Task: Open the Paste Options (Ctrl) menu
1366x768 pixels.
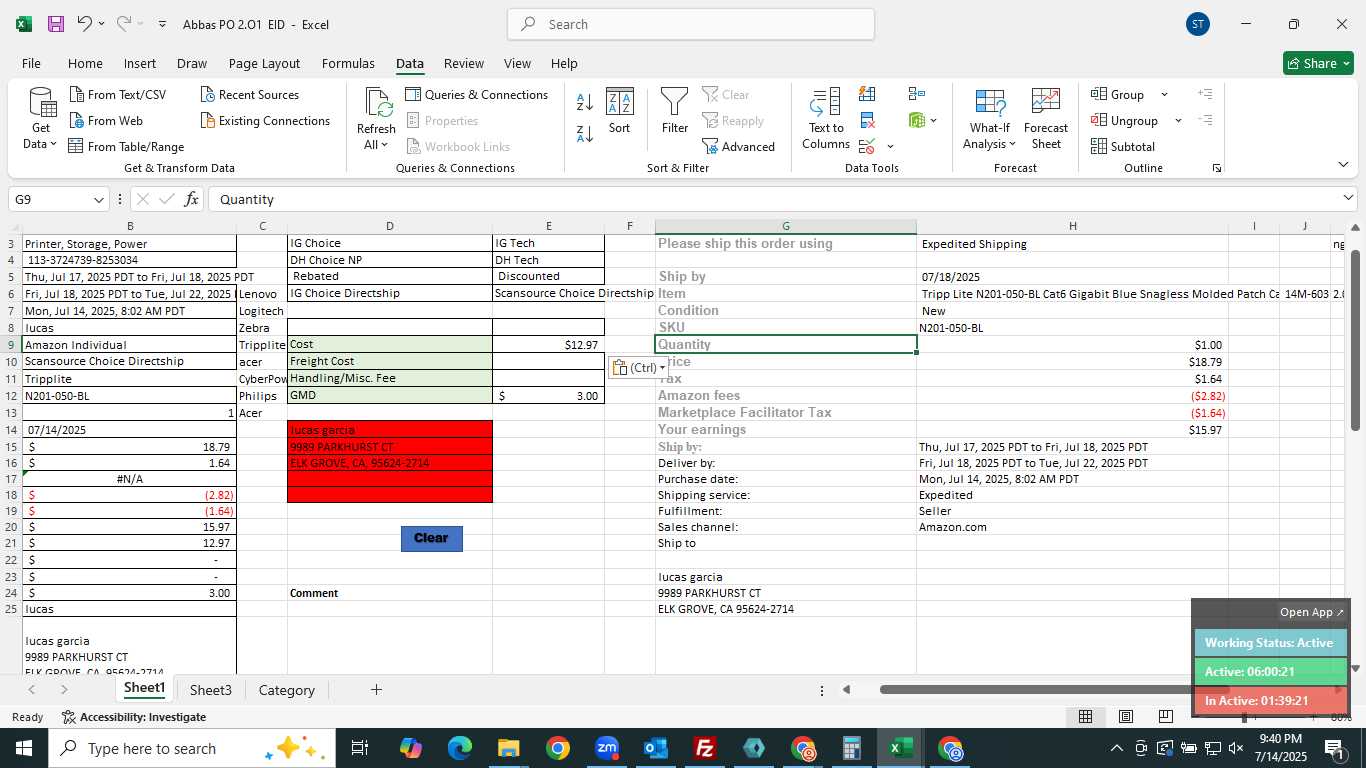Action: 638,368
